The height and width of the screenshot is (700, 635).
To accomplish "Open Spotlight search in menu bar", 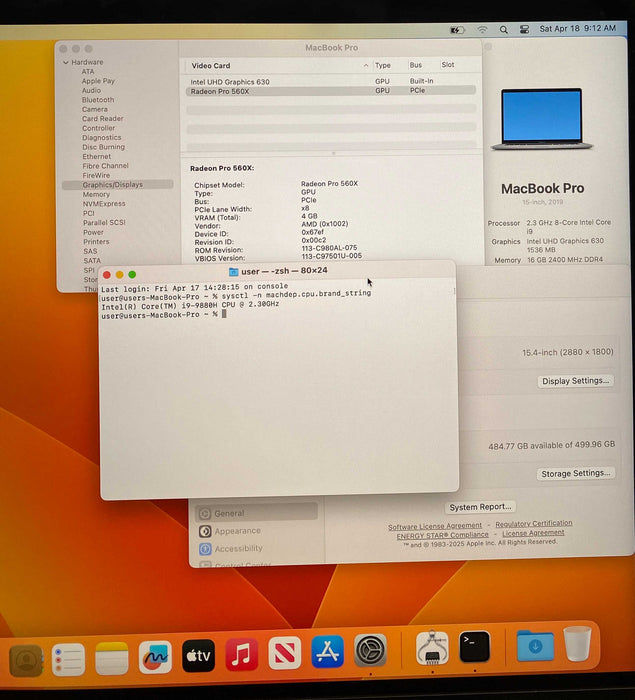I will tap(503, 29).
